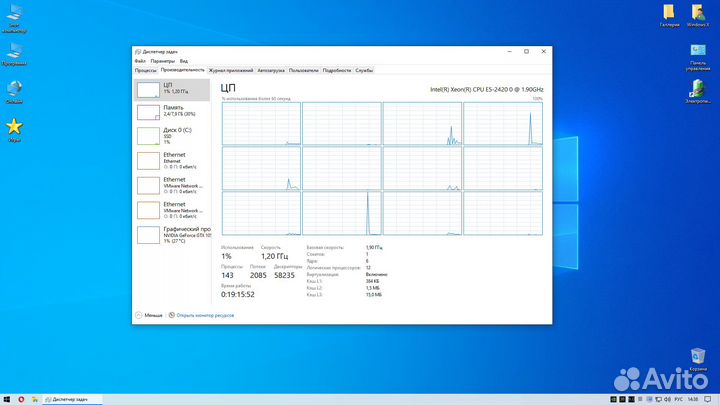Click the Windows Start button
The image size is (720, 405).
pos(6,398)
